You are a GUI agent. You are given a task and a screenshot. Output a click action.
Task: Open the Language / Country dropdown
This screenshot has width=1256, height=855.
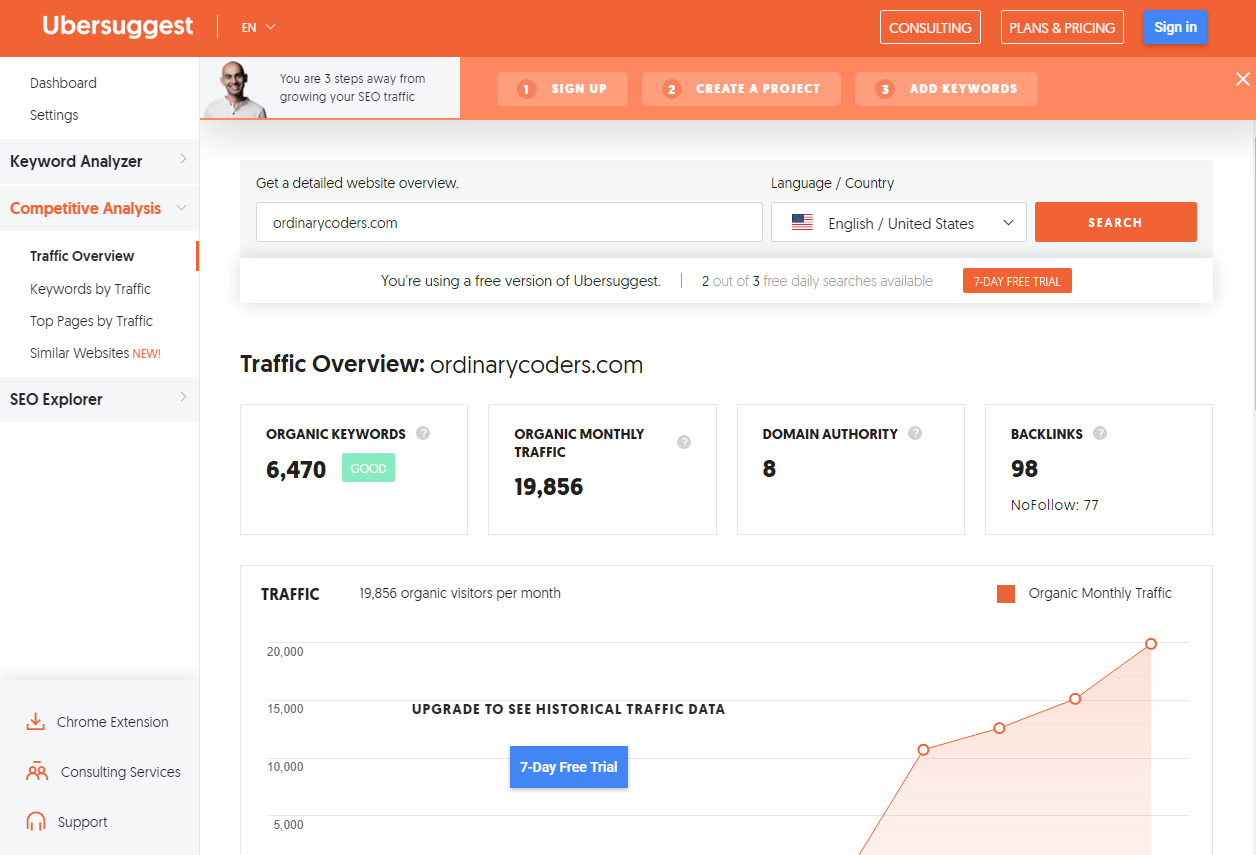tap(899, 222)
